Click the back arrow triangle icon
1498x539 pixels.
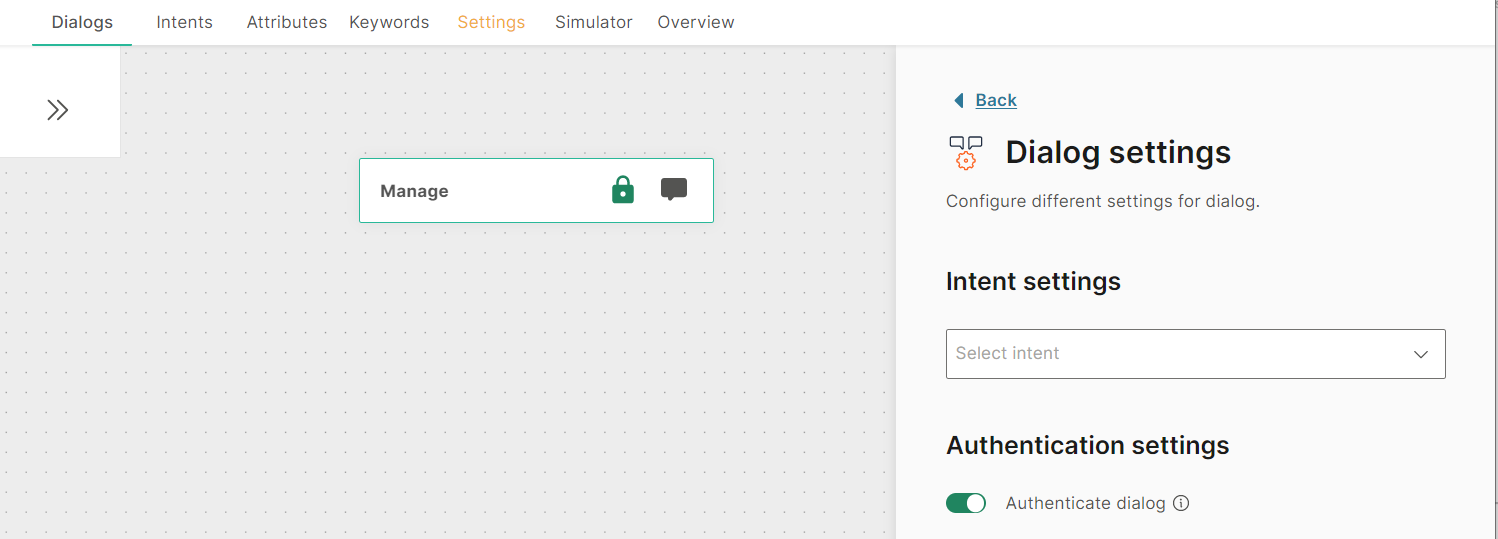(x=959, y=100)
